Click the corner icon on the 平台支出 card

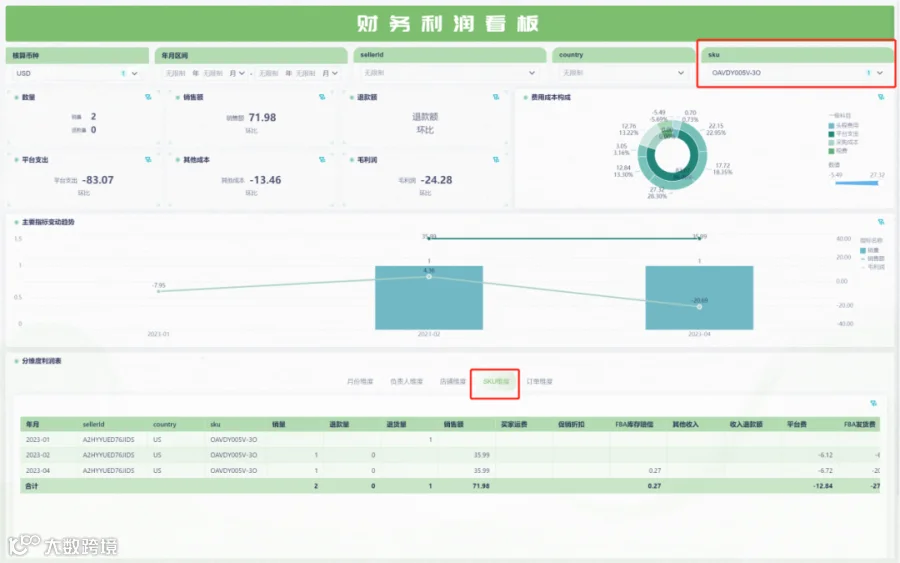pos(148,160)
